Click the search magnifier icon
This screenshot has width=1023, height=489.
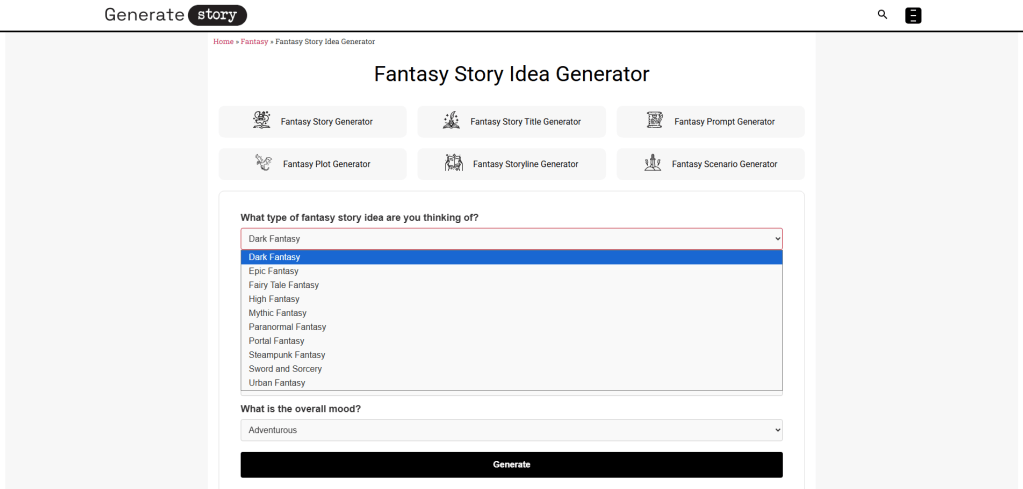point(882,15)
